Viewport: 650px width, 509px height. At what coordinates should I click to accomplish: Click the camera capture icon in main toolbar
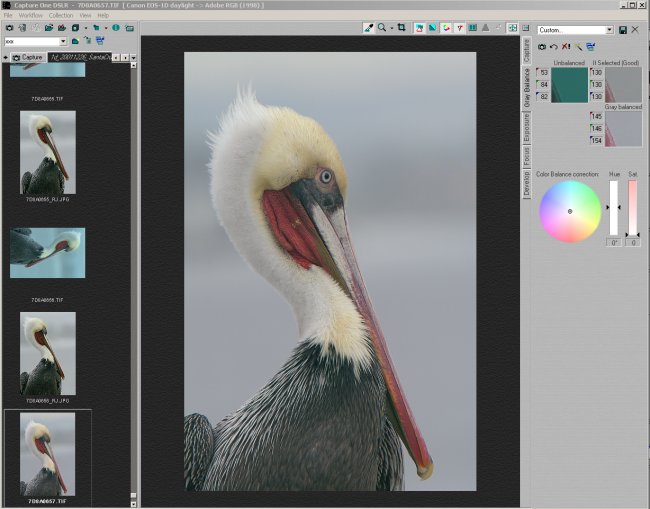point(8,28)
